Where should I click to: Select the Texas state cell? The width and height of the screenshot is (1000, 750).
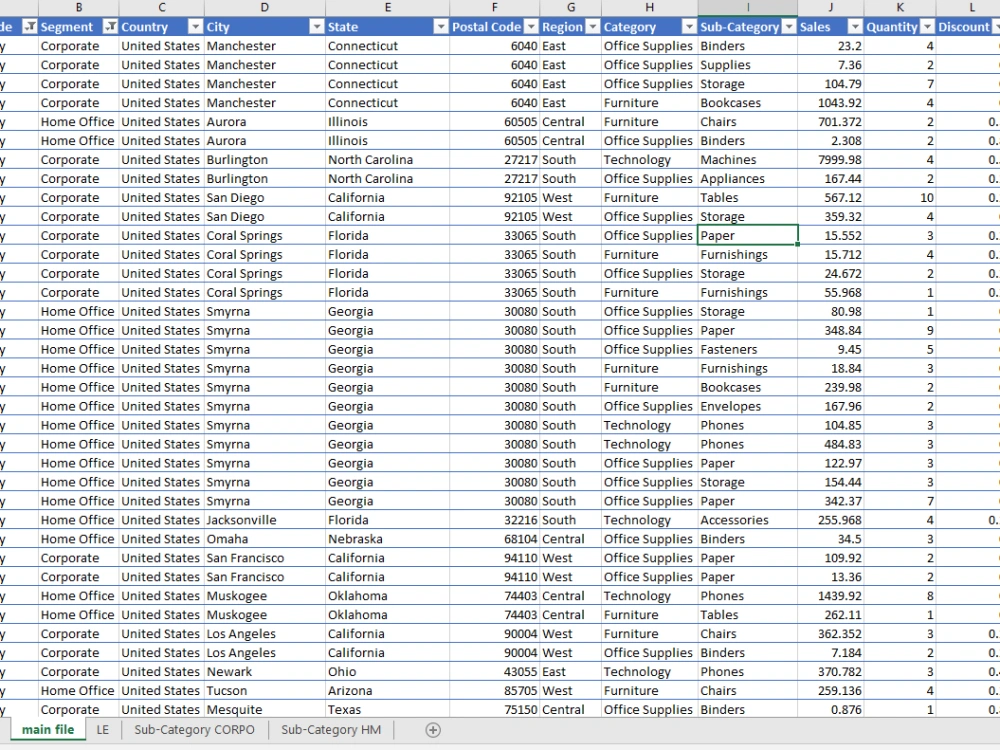click(x=388, y=709)
